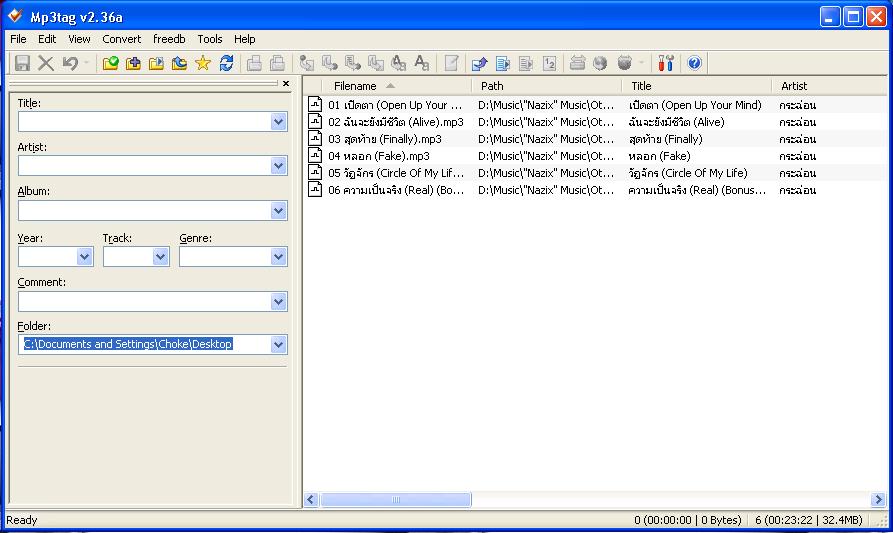893x533 pixels.
Task: Sort by the Filename column header
Action: point(396,86)
